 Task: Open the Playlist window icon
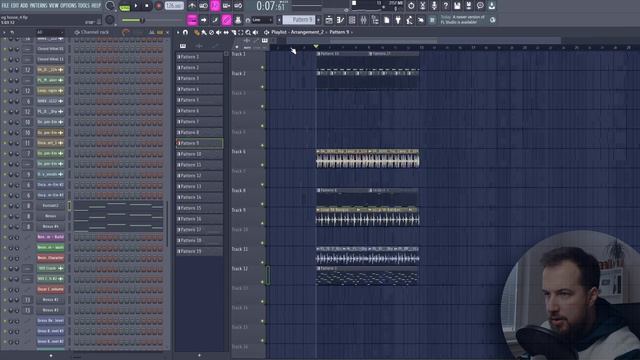tap(329, 20)
